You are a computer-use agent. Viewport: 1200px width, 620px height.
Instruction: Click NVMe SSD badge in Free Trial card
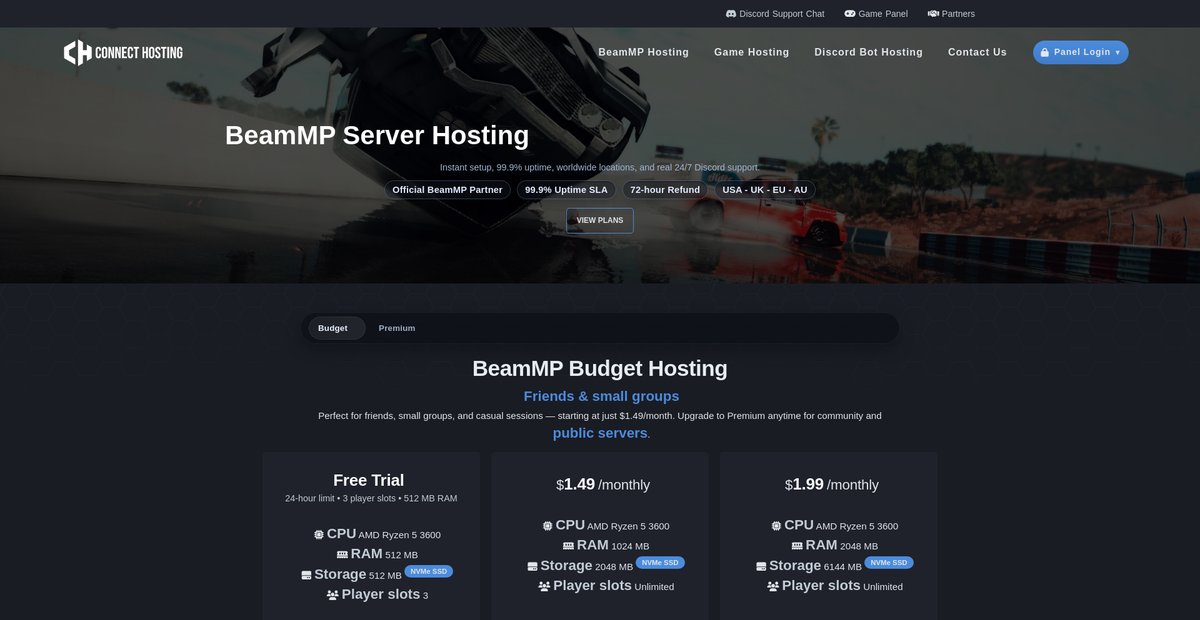pyautogui.click(x=429, y=571)
